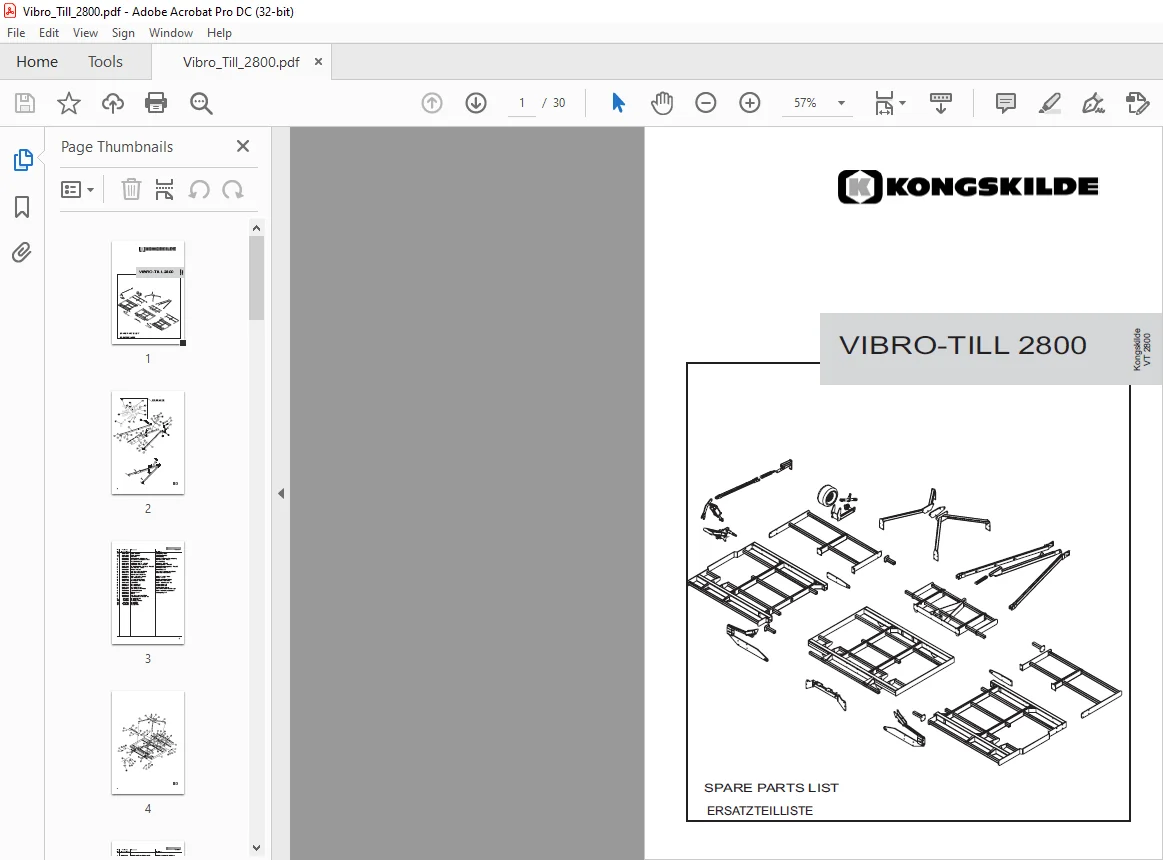1163x860 pixels.
Task: Open the zoom level dropdown arrow
Action: [x=841, y=103]
